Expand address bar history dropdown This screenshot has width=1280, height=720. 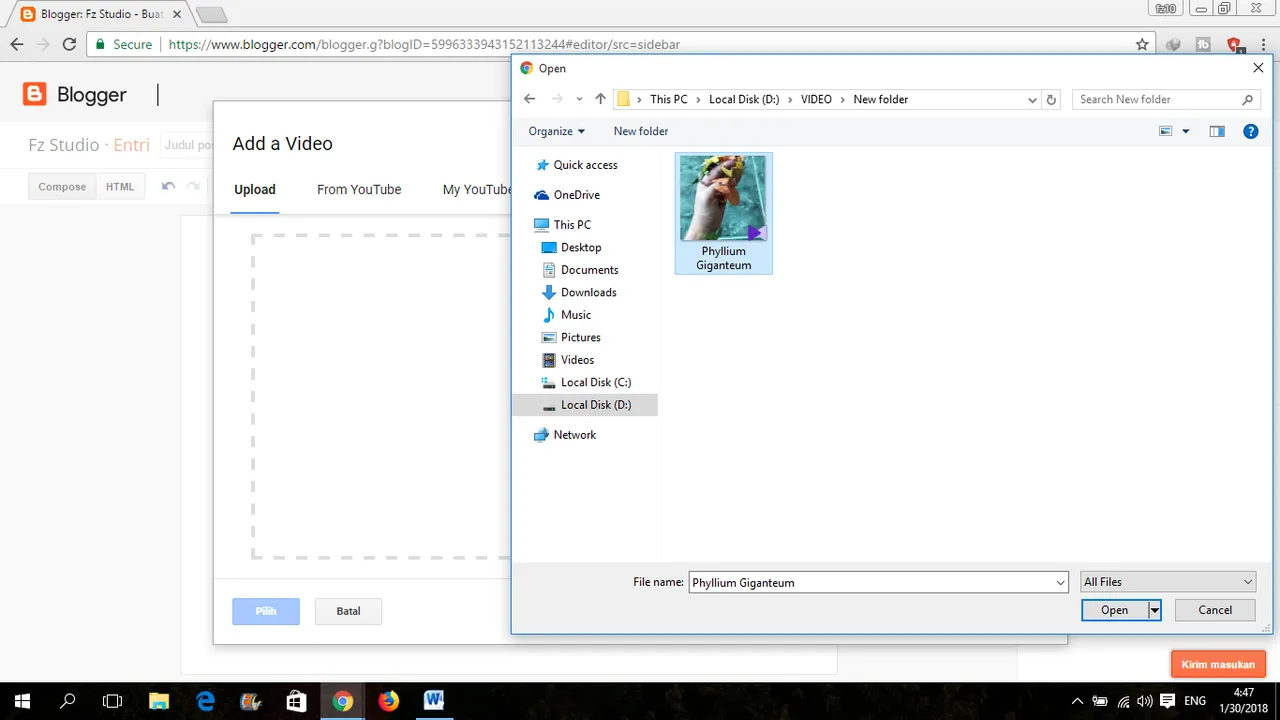(1032, 99)
